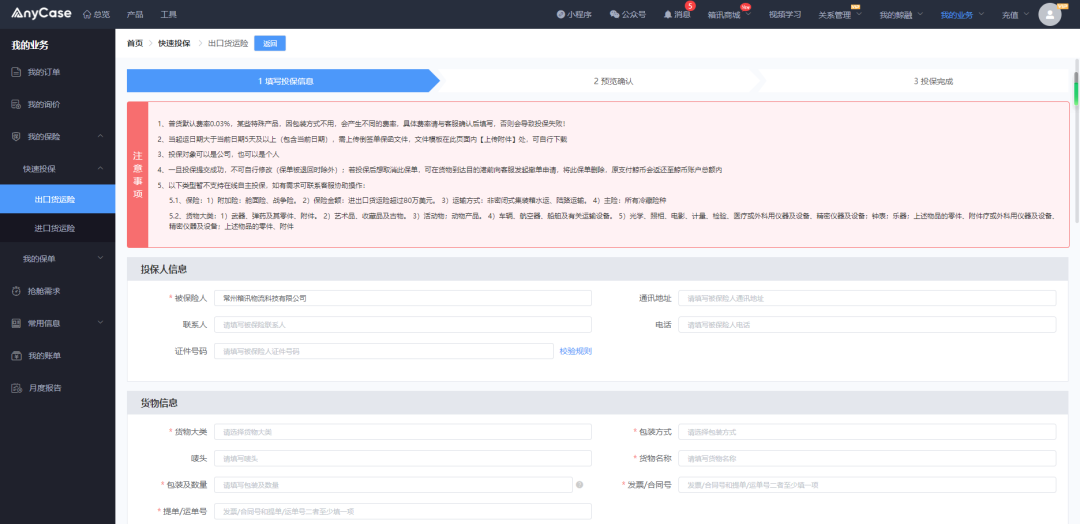Focus the 包装及数量 input field
This screenshot has width=1080, height=524.
(x=393, y=485)
